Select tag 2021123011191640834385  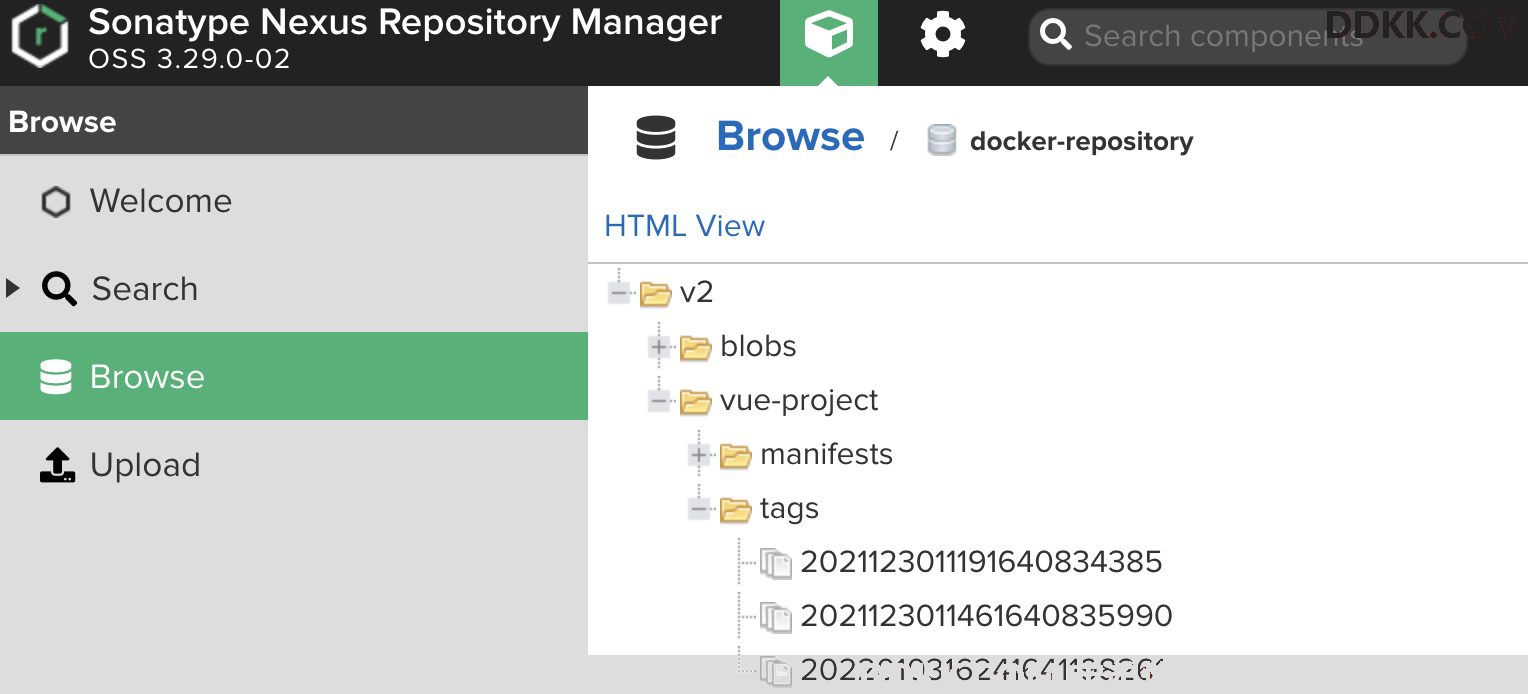(982, 562)
